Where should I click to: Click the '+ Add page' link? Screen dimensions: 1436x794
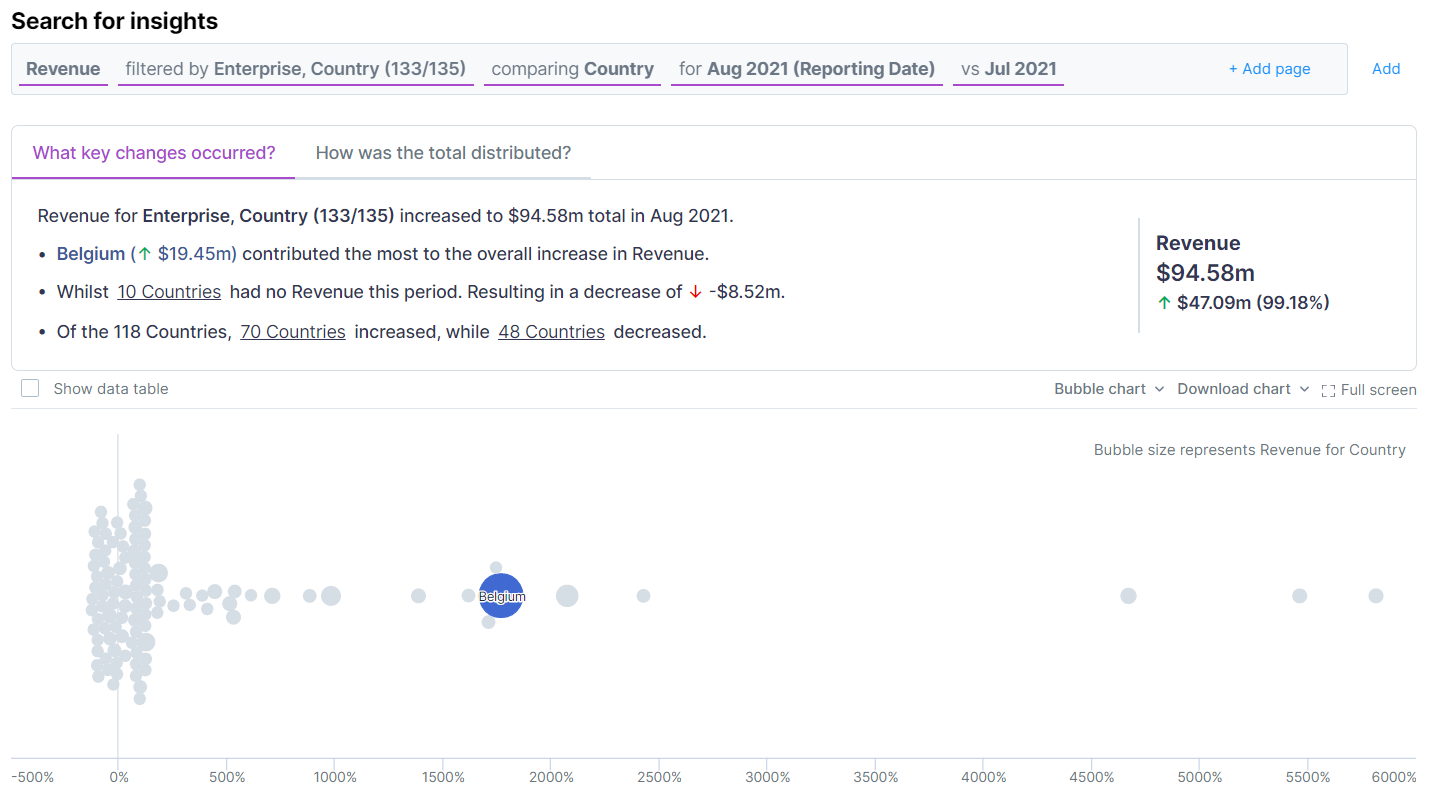1269,69
